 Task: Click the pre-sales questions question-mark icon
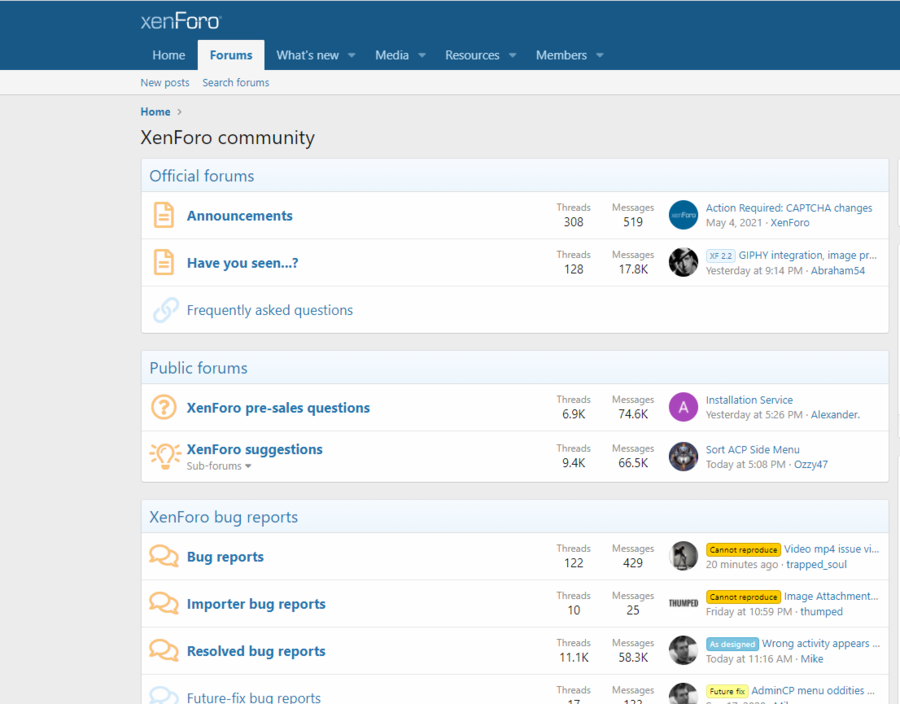(x=164, y=407)
